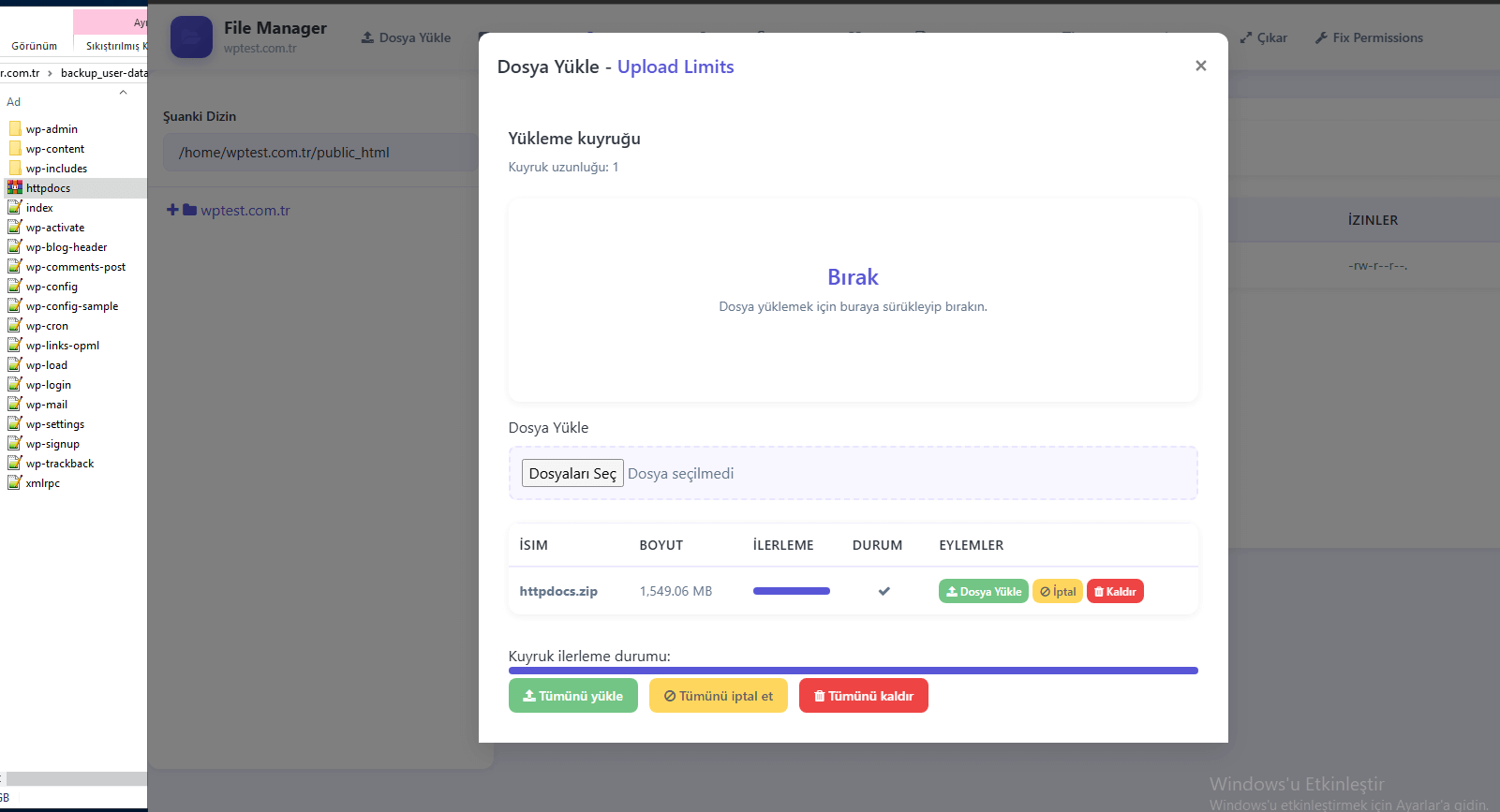Remove httpdocs.zip with the Kaldır button
Viewport: 1500px width, 812px height.
(x=1115, y=591)
